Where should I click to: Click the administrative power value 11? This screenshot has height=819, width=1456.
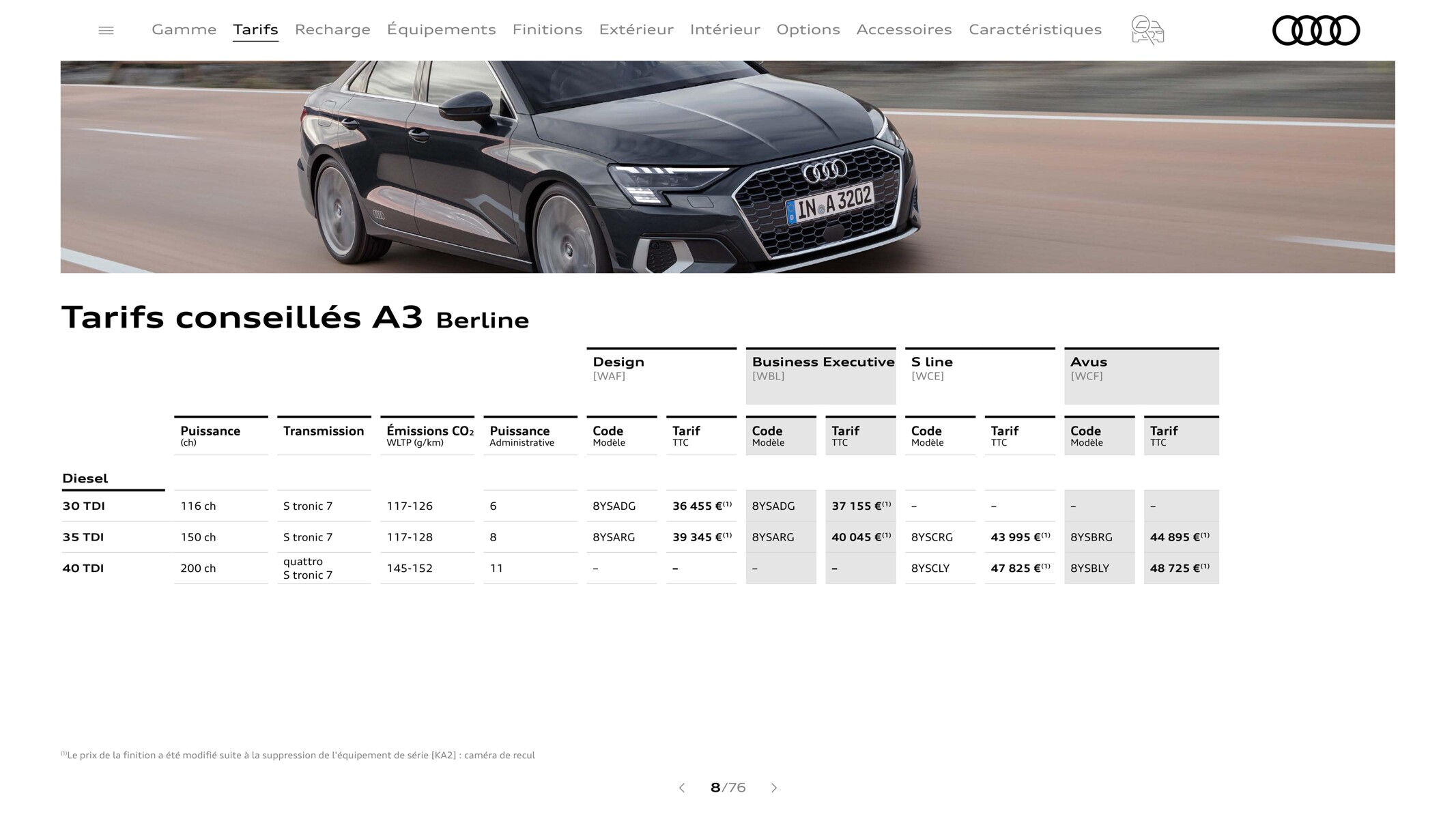click(x=496, y=568)
